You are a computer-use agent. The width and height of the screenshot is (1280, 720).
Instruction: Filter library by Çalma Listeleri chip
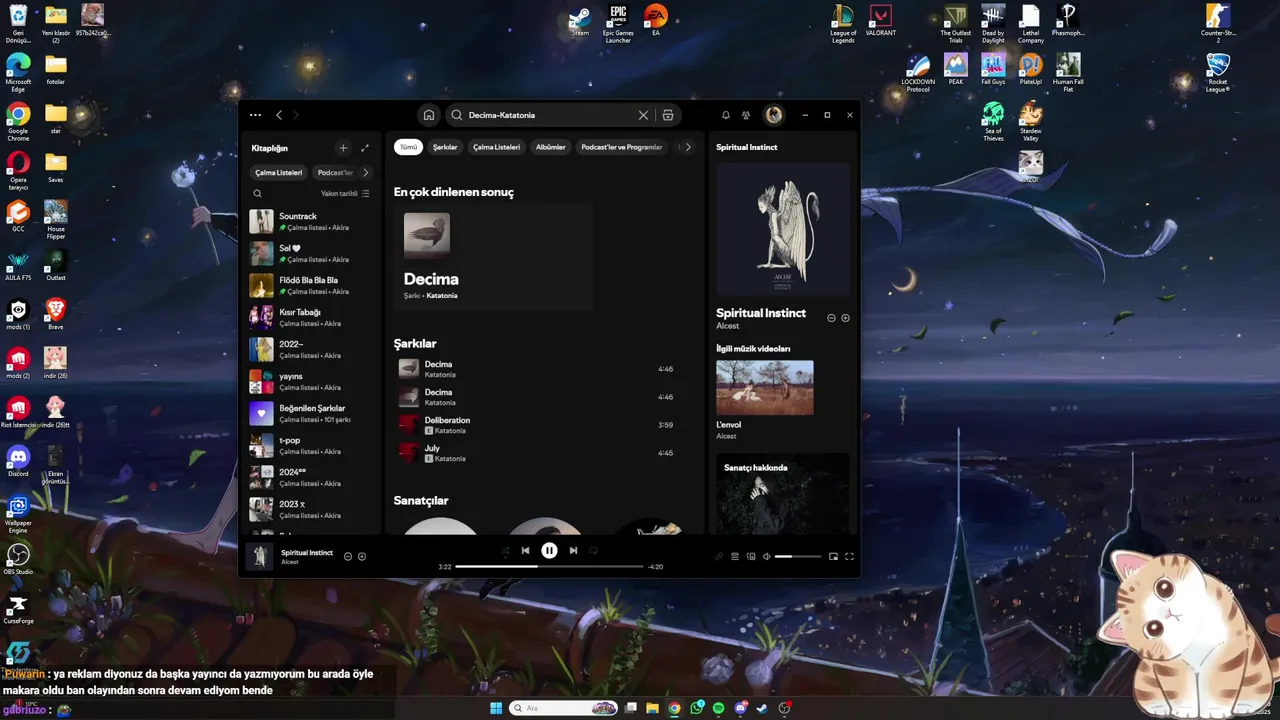tap(278, 172)
